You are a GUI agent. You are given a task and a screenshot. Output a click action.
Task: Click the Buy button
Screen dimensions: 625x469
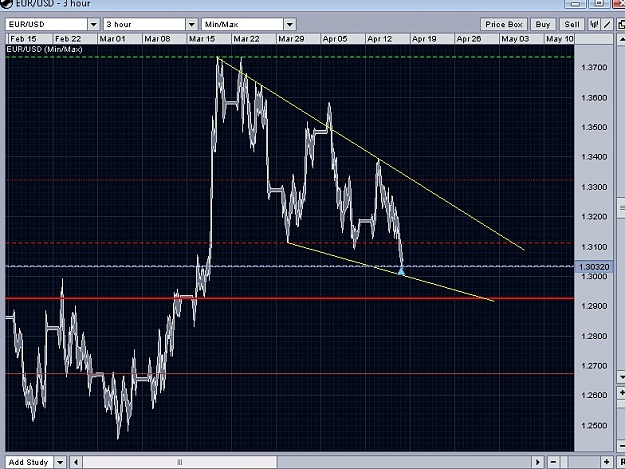(543, 24)
